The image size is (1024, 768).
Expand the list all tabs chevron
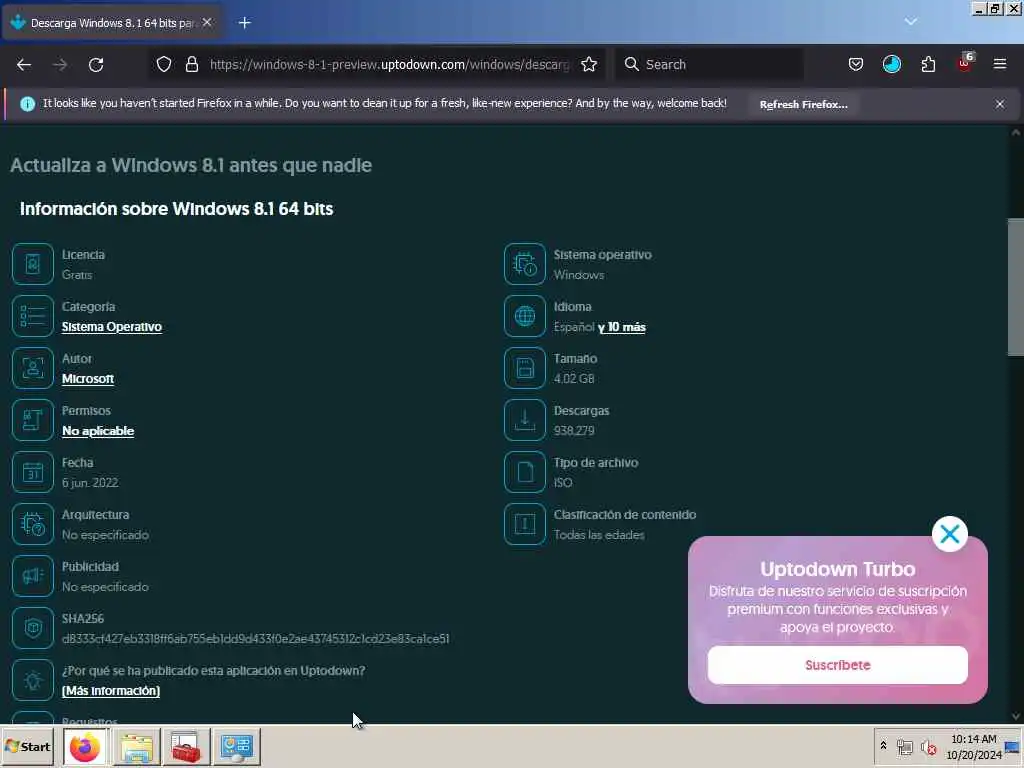click(910, 22)
